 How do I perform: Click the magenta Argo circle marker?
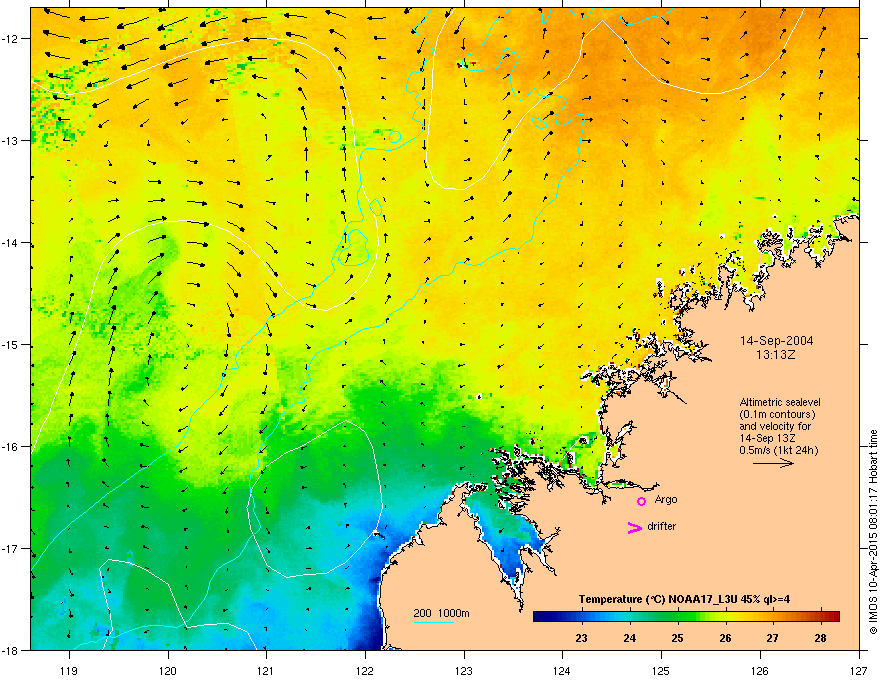pos(641,501)
